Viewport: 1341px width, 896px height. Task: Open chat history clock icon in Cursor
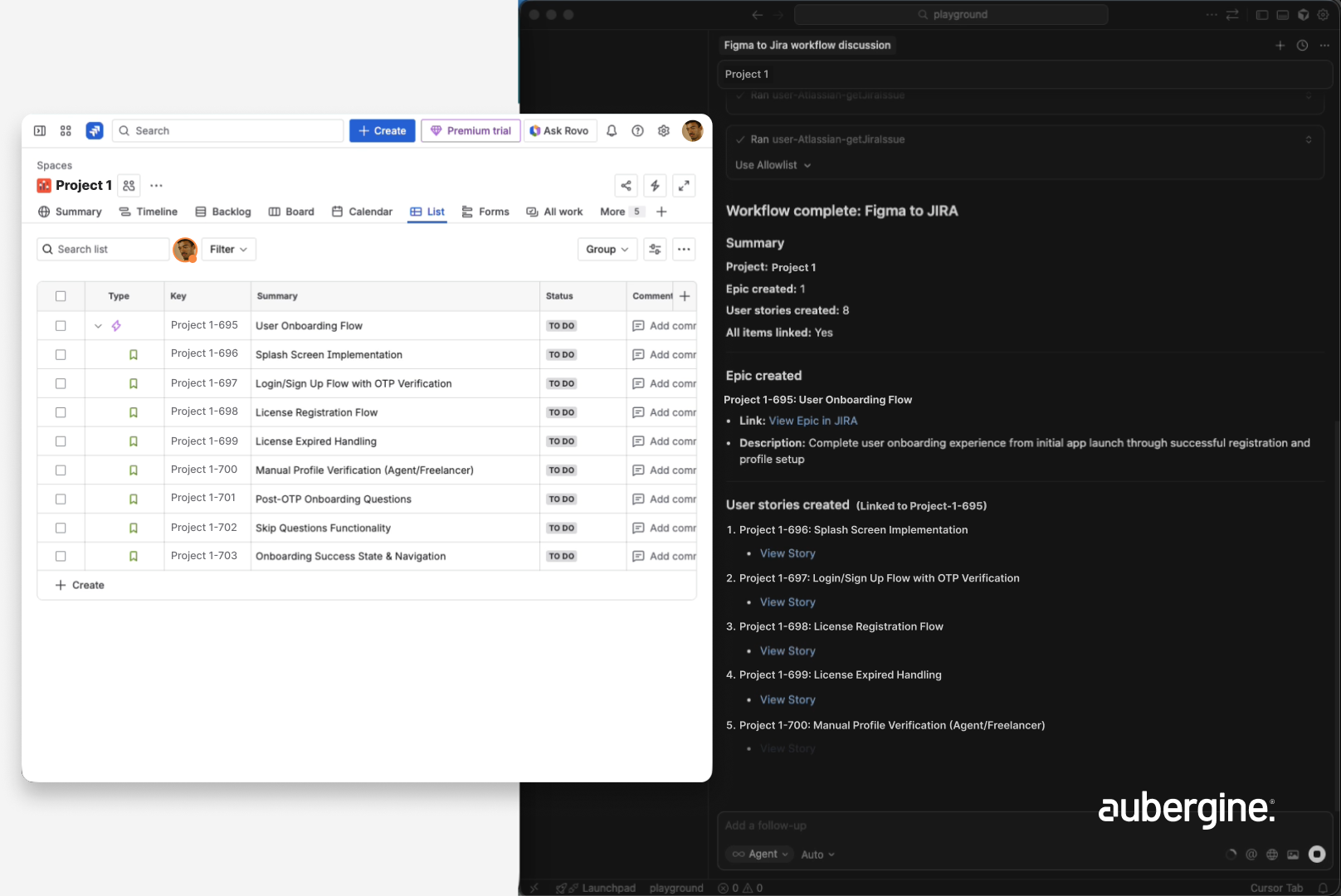point(1302,46)
